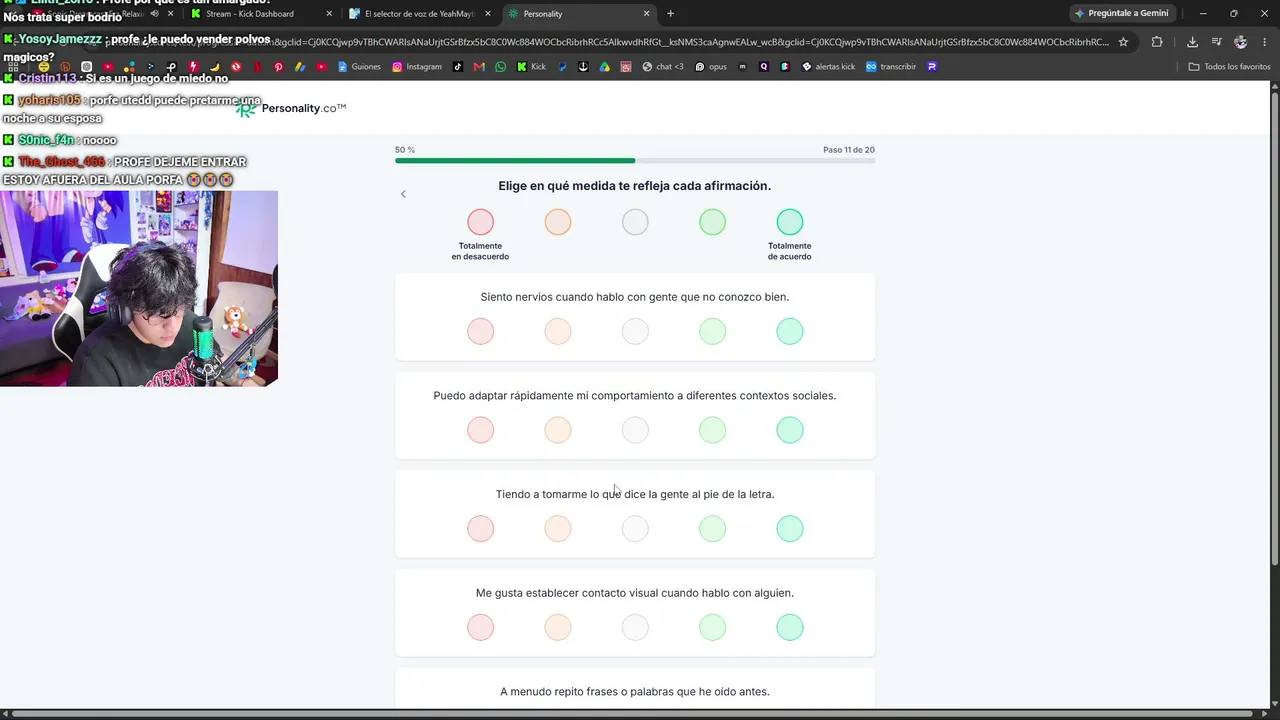1280x720 pixels.
Task: Open the purple R bookmark icon
Action: tap(932, 67)
